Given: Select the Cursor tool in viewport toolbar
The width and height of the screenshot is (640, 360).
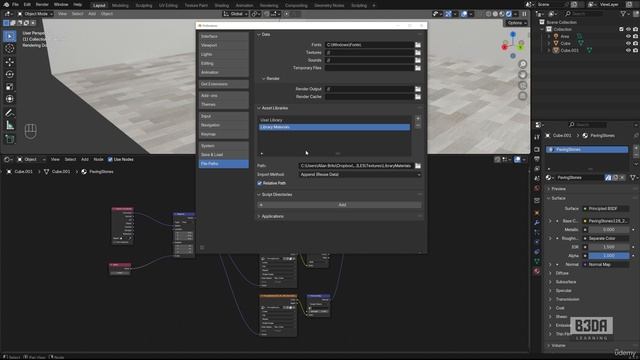Looking at the screenshot, I should tap(10, 49).
